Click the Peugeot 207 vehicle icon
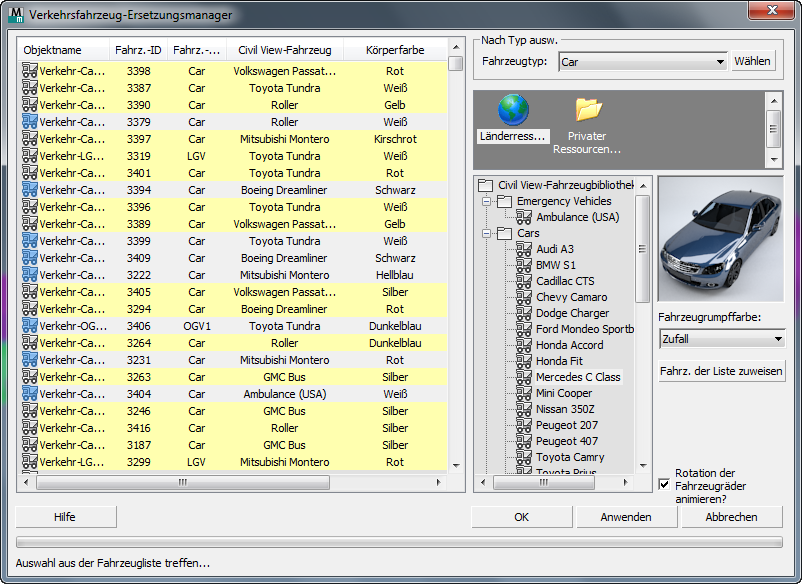Viewport: 802px width, 584px height. point(524,424)
